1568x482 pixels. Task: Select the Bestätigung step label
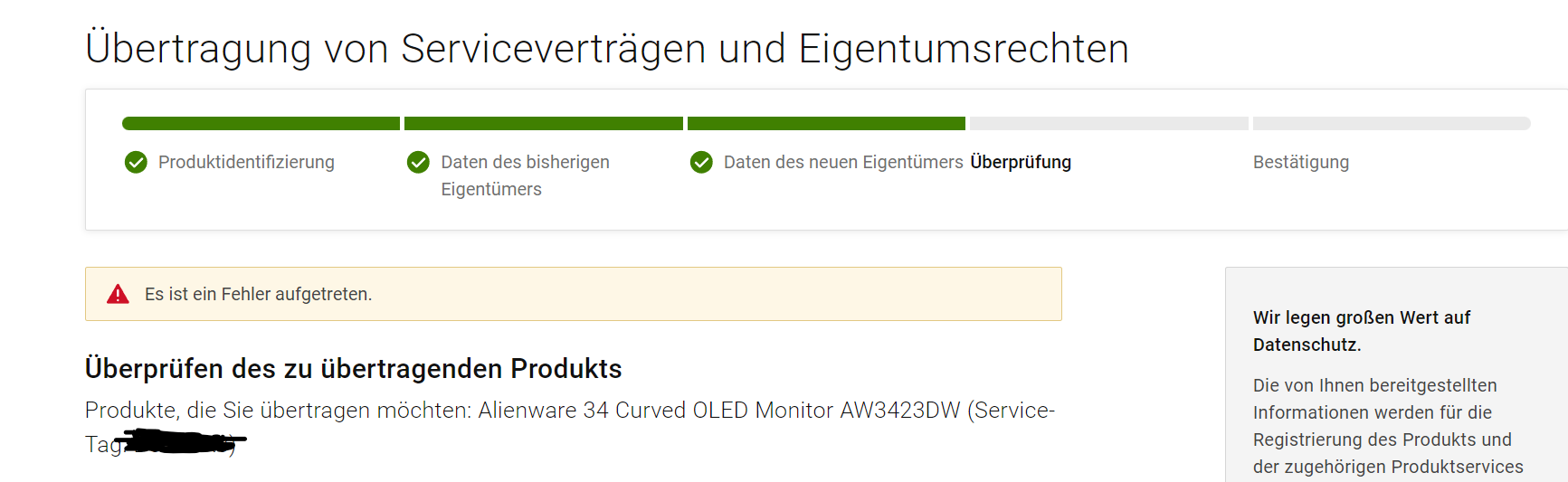(1301, 162)
